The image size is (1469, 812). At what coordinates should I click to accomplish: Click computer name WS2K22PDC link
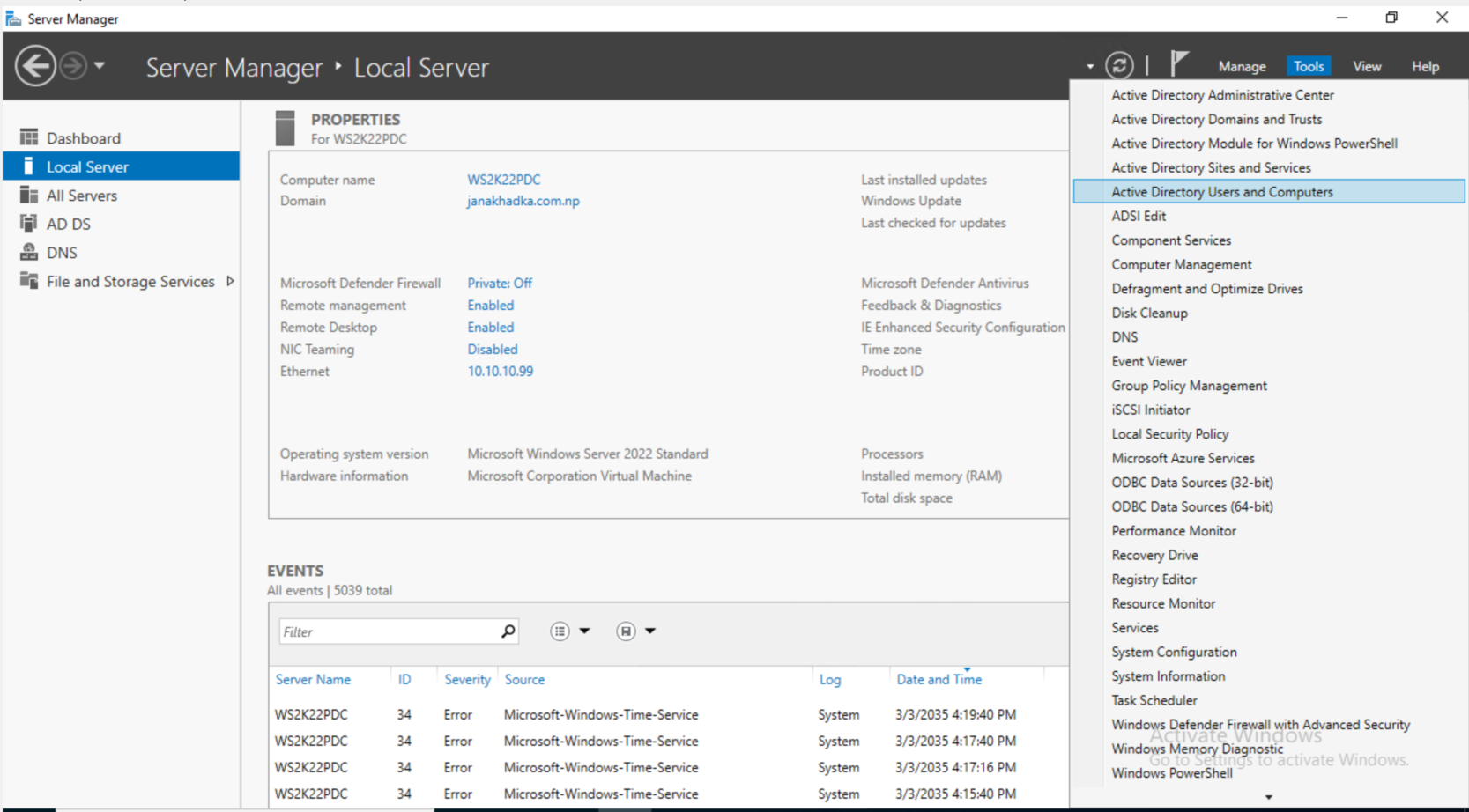click(504, 180)
